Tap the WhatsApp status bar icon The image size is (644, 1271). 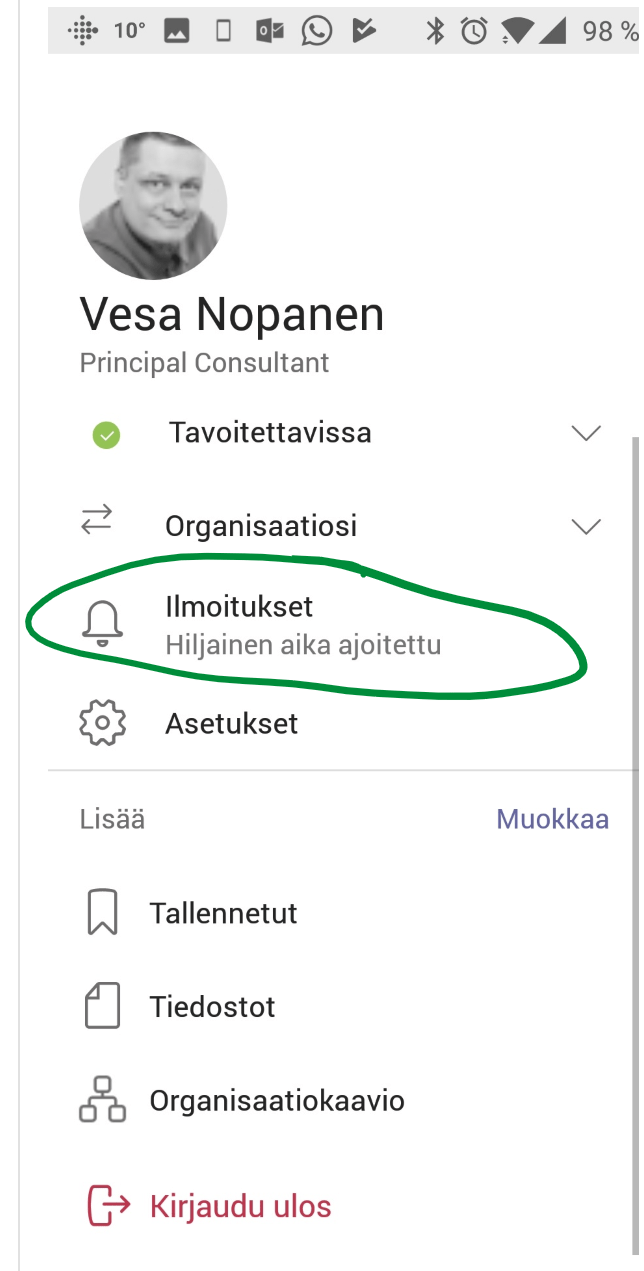tap(316, 31)
